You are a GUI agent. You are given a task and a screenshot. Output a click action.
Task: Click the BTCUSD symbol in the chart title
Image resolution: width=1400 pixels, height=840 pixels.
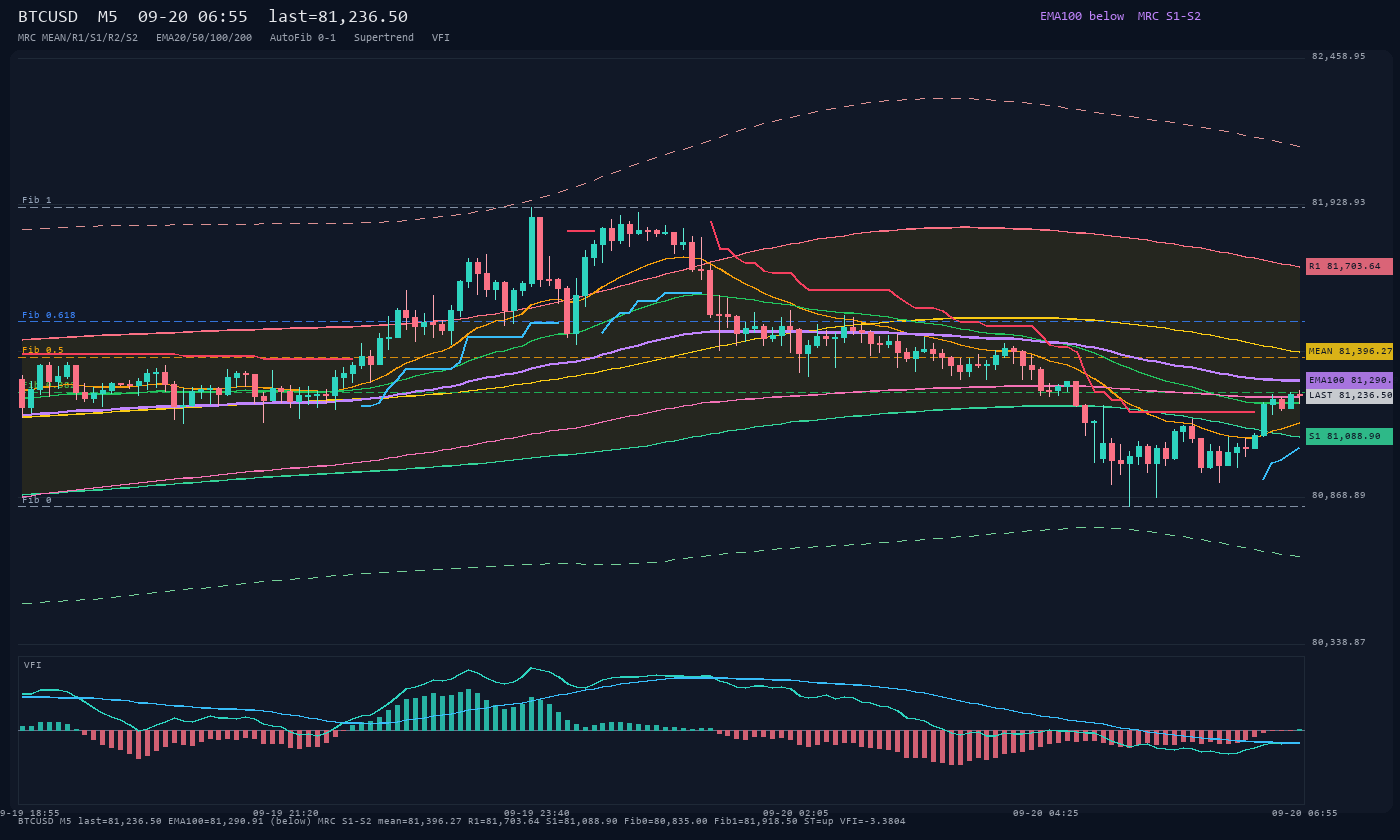48,16
